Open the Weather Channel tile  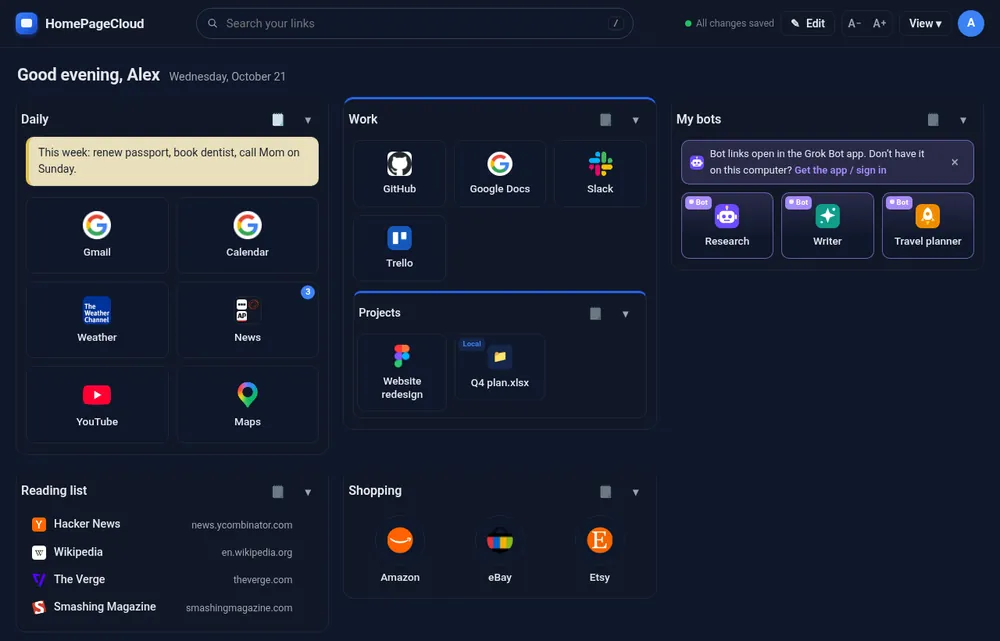97,320
